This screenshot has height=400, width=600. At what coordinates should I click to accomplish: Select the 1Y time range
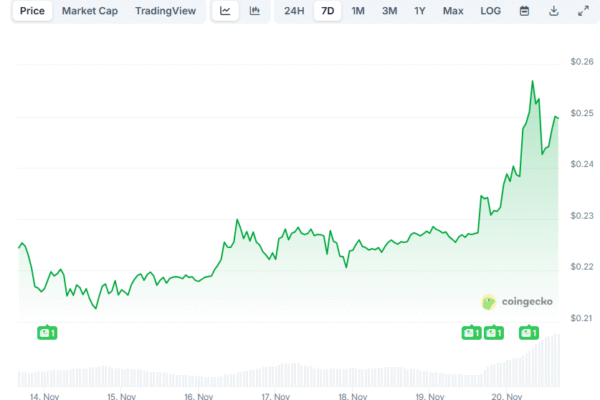point(420,11)
